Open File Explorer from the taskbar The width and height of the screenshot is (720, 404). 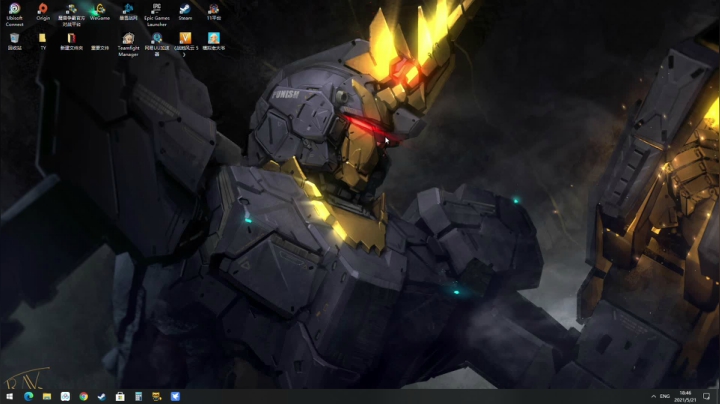[x=47, y=396]
